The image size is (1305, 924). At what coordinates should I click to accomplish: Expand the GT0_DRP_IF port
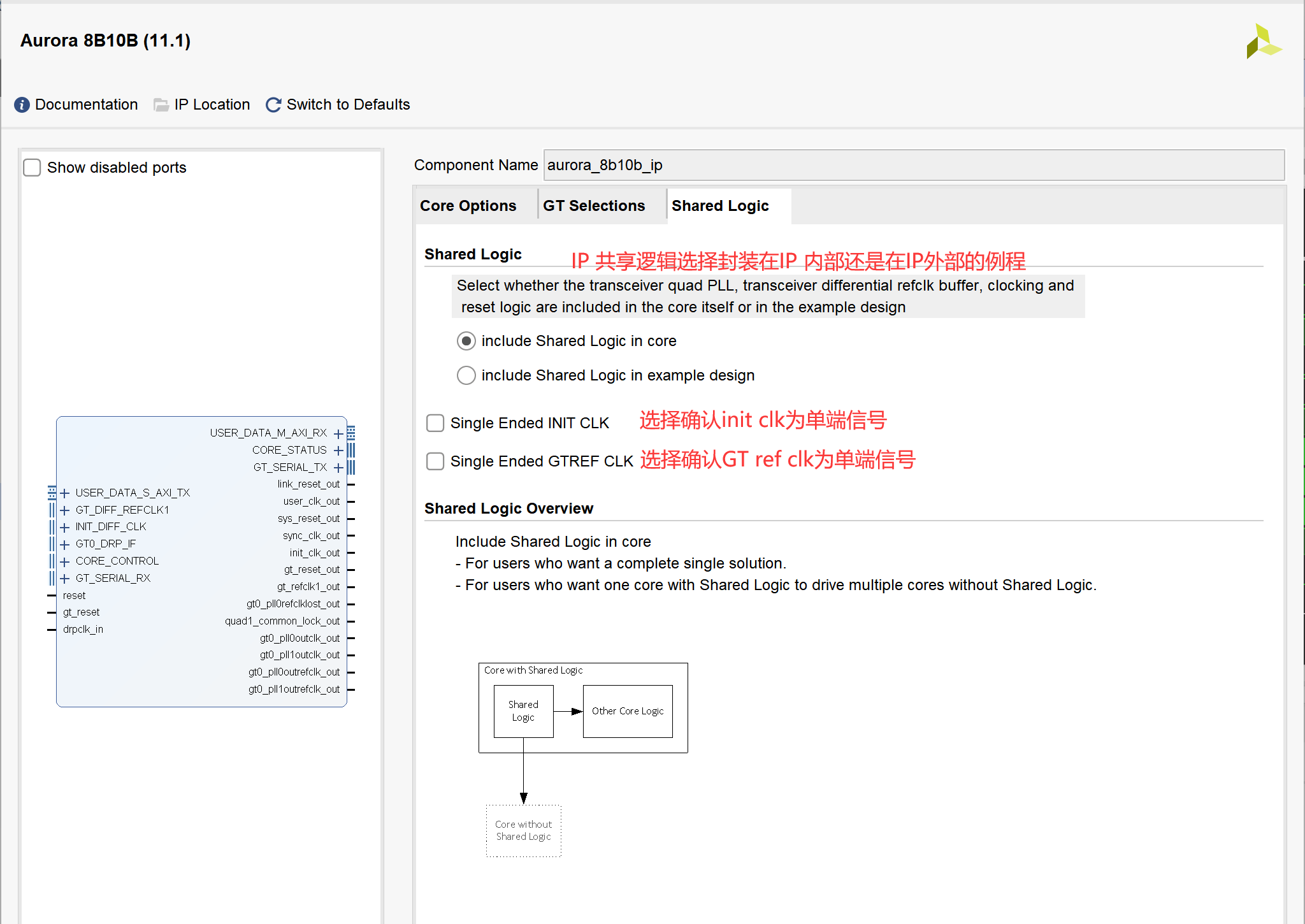(64, 544)
